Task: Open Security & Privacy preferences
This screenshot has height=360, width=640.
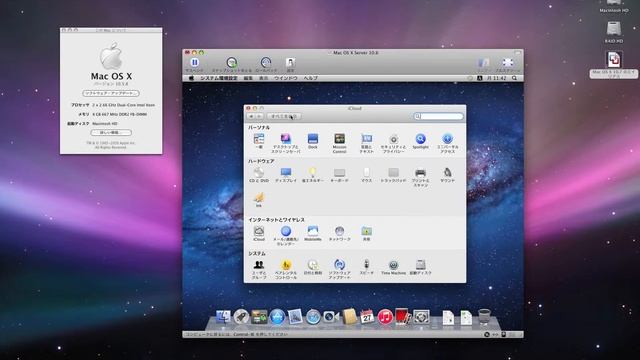Action: point(393,143)
